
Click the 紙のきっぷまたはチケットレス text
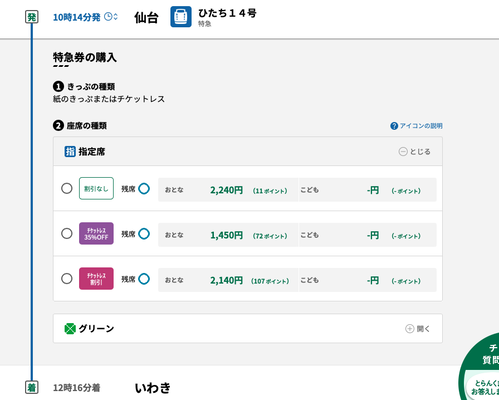109,99
